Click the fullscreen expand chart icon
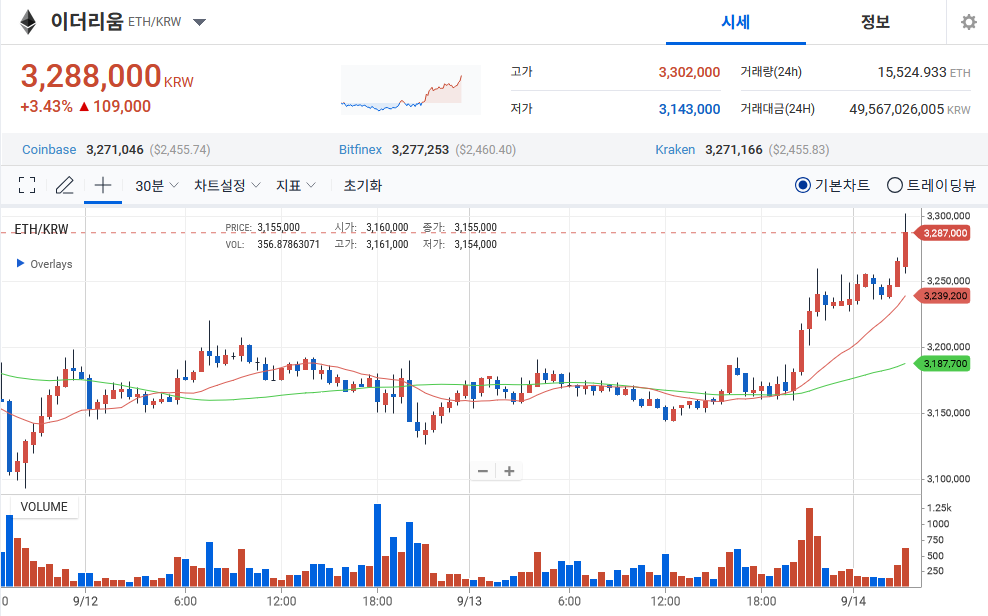This screenshot has height=616, width=988. (x=26, y=185)
